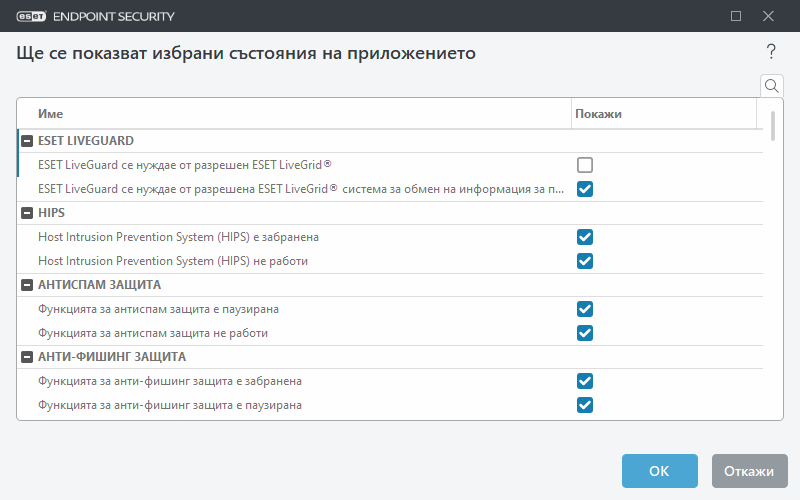Toggle антиспам защита е паузирана checkbox
800x500 pixels.
[x=585, y=309]
